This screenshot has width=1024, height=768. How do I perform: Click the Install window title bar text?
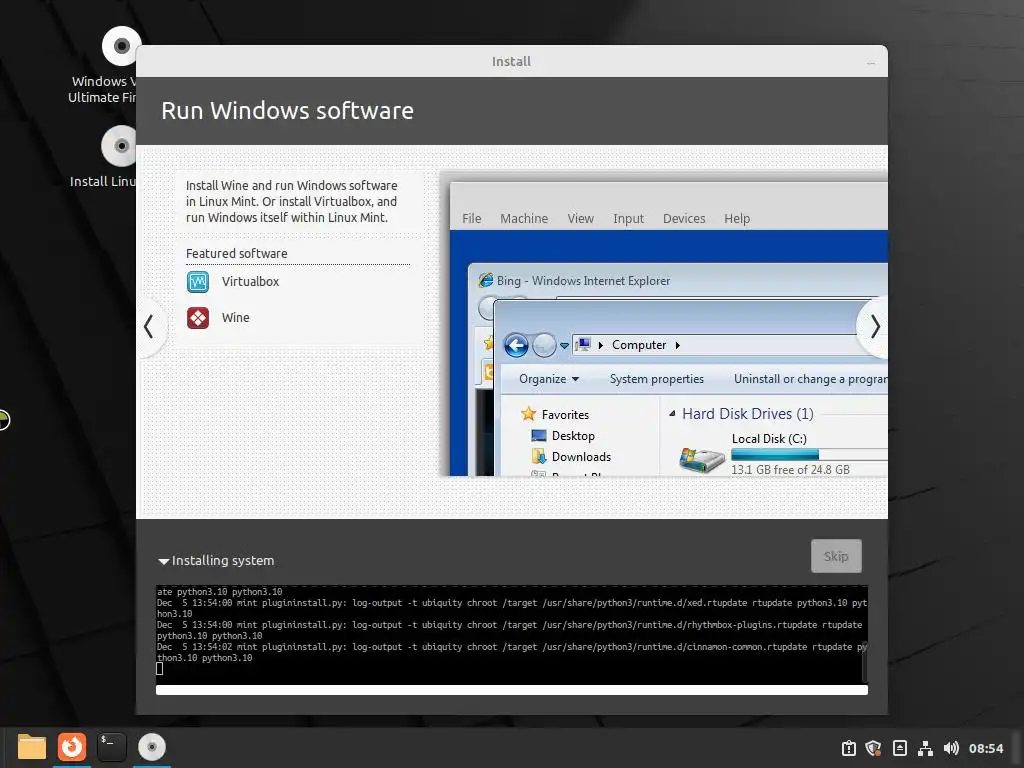coord(511,61)
